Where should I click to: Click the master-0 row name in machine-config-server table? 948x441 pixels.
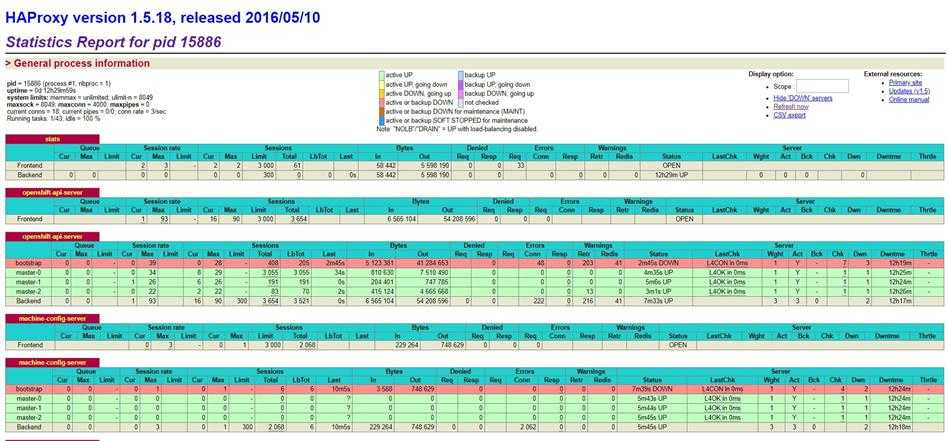29,399
